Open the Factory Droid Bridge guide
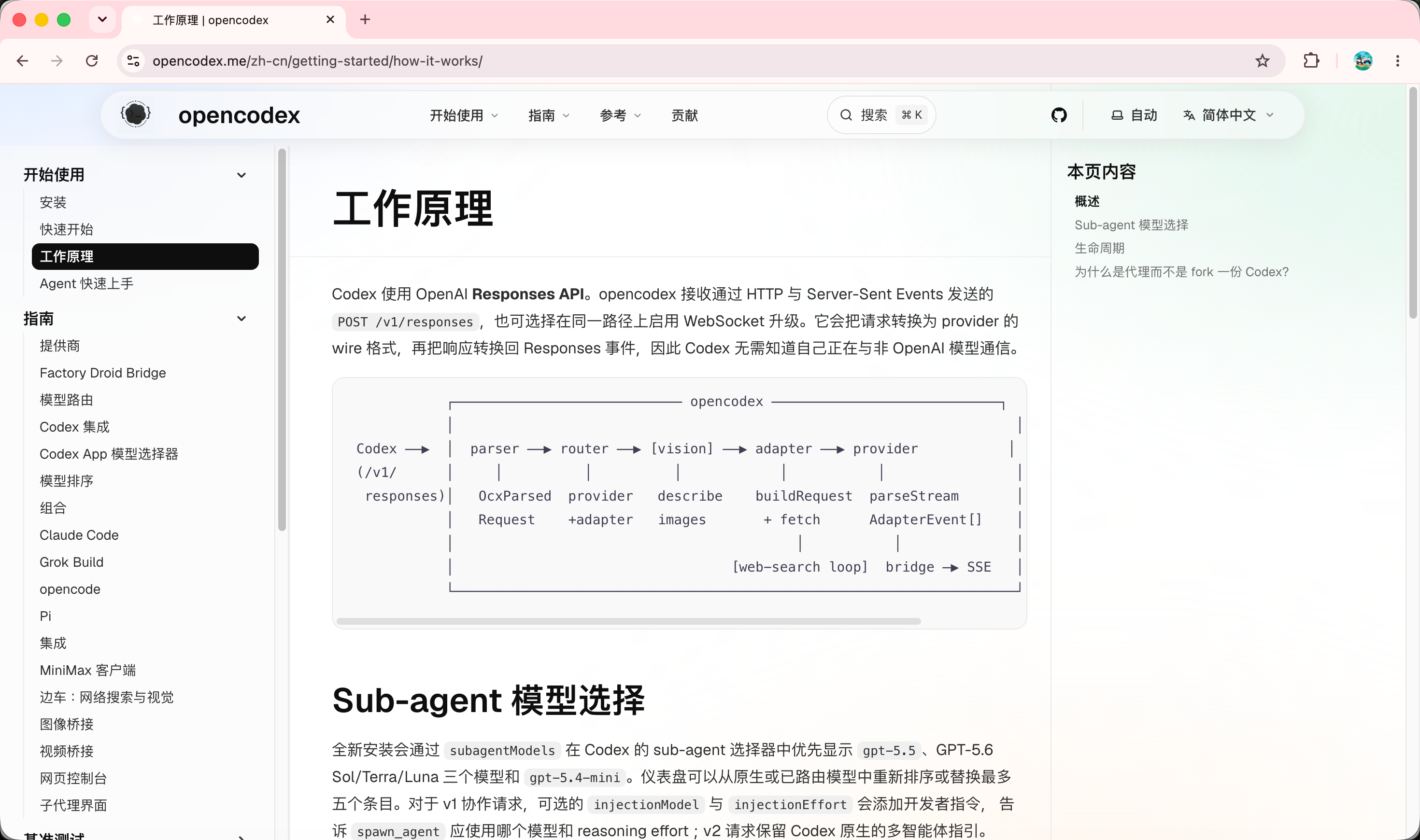Screen dimensions: 1420x840 click(x=102, y=373)
